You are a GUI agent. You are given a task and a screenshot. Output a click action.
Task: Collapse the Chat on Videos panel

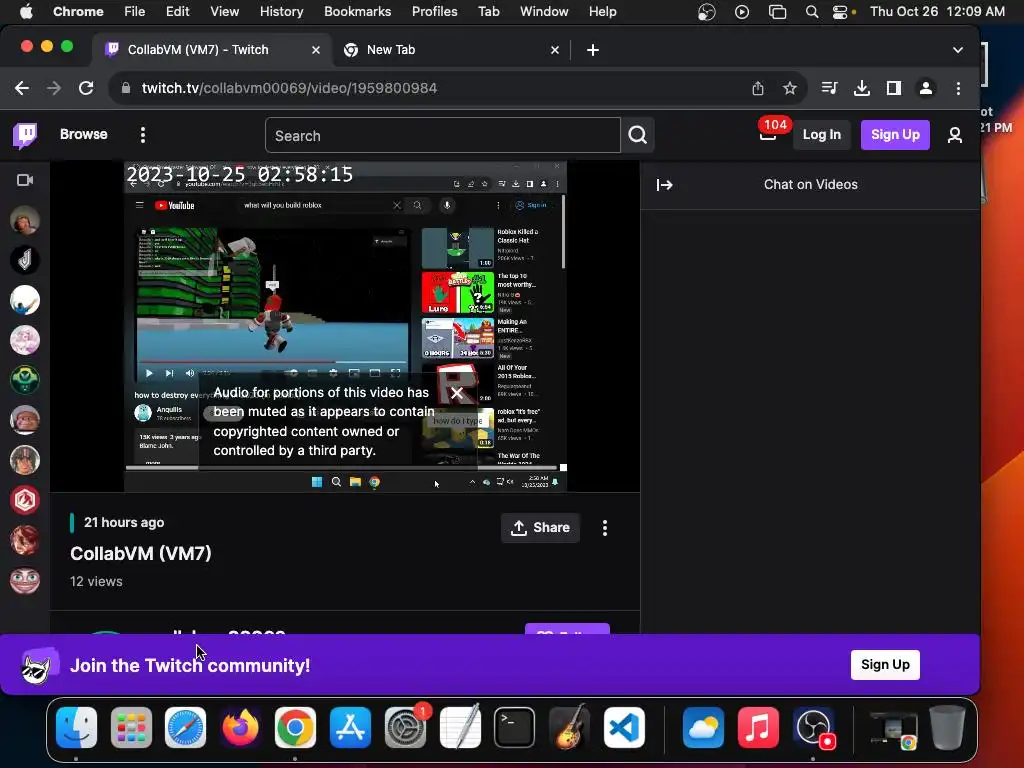point(664,185)
